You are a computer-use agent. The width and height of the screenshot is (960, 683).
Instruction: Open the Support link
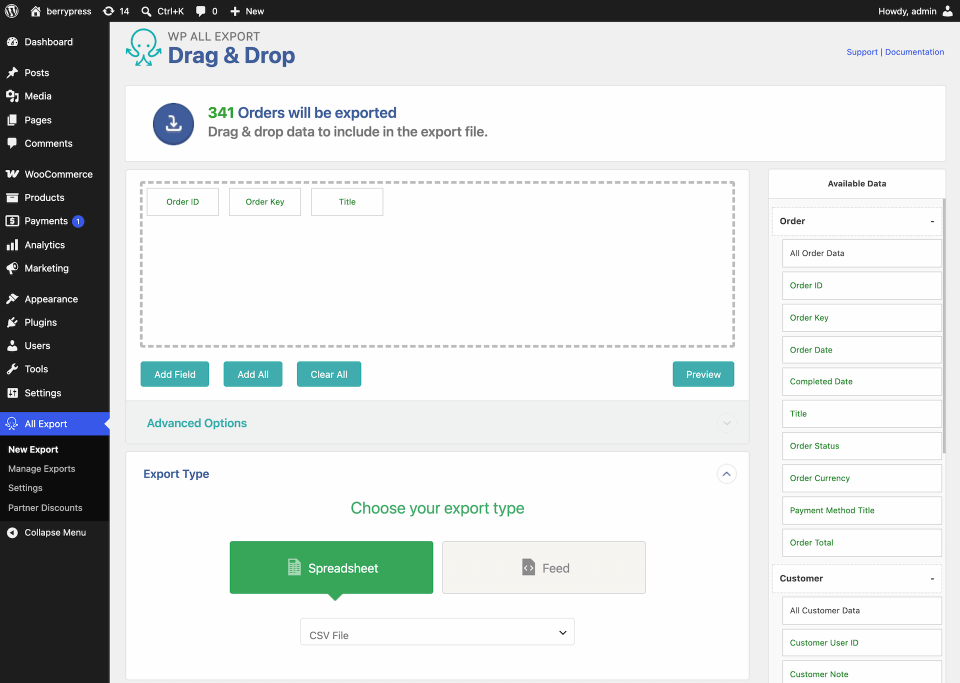click(x=861, y=52)
